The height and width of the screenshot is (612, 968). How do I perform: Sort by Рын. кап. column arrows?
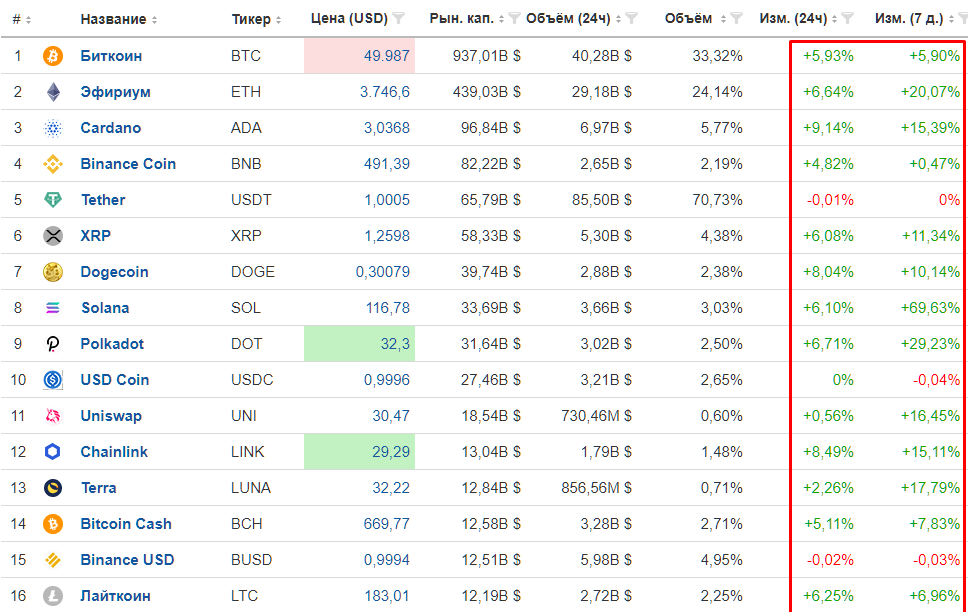(501, 20)
